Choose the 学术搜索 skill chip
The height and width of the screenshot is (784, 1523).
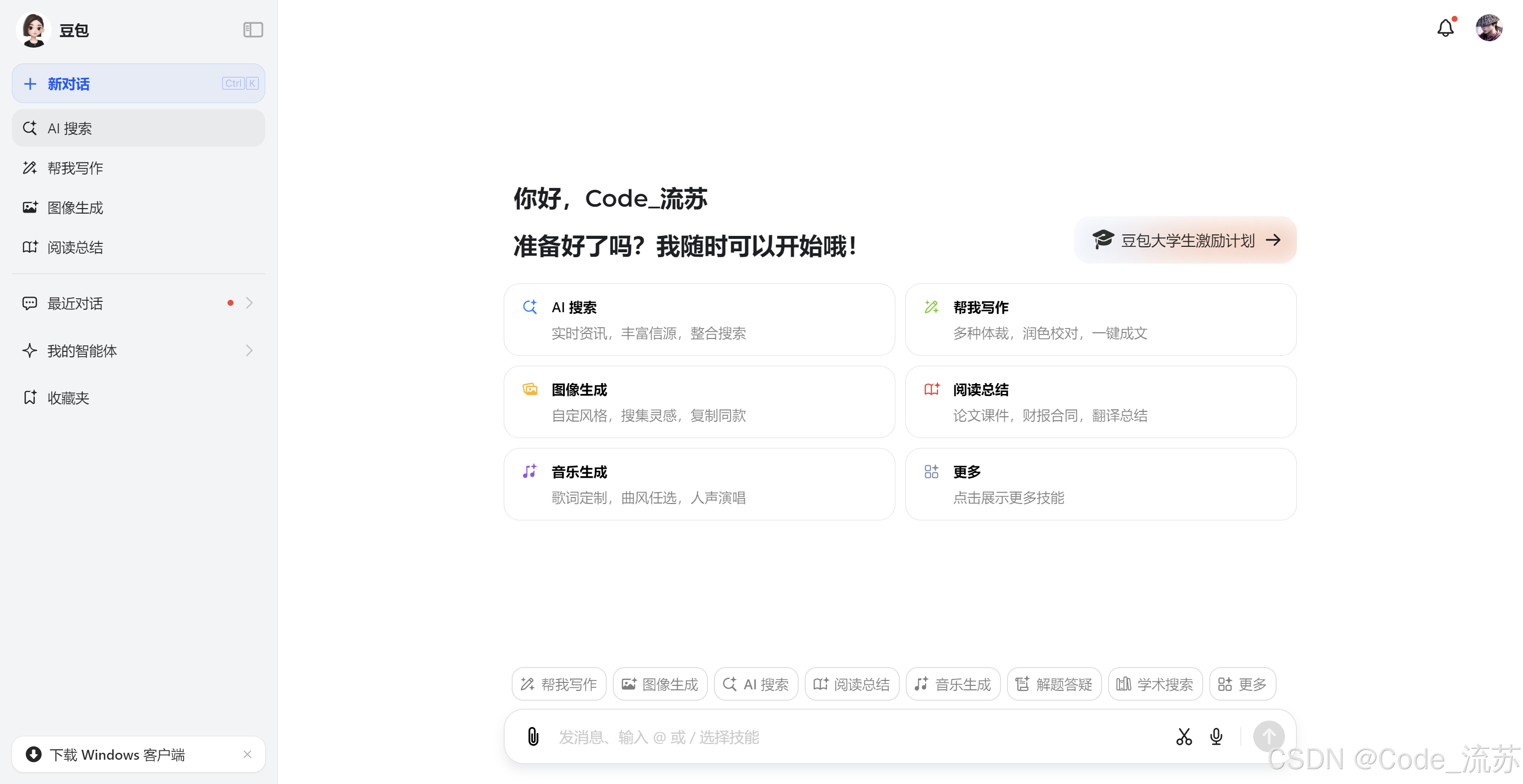coord(1155,684)
